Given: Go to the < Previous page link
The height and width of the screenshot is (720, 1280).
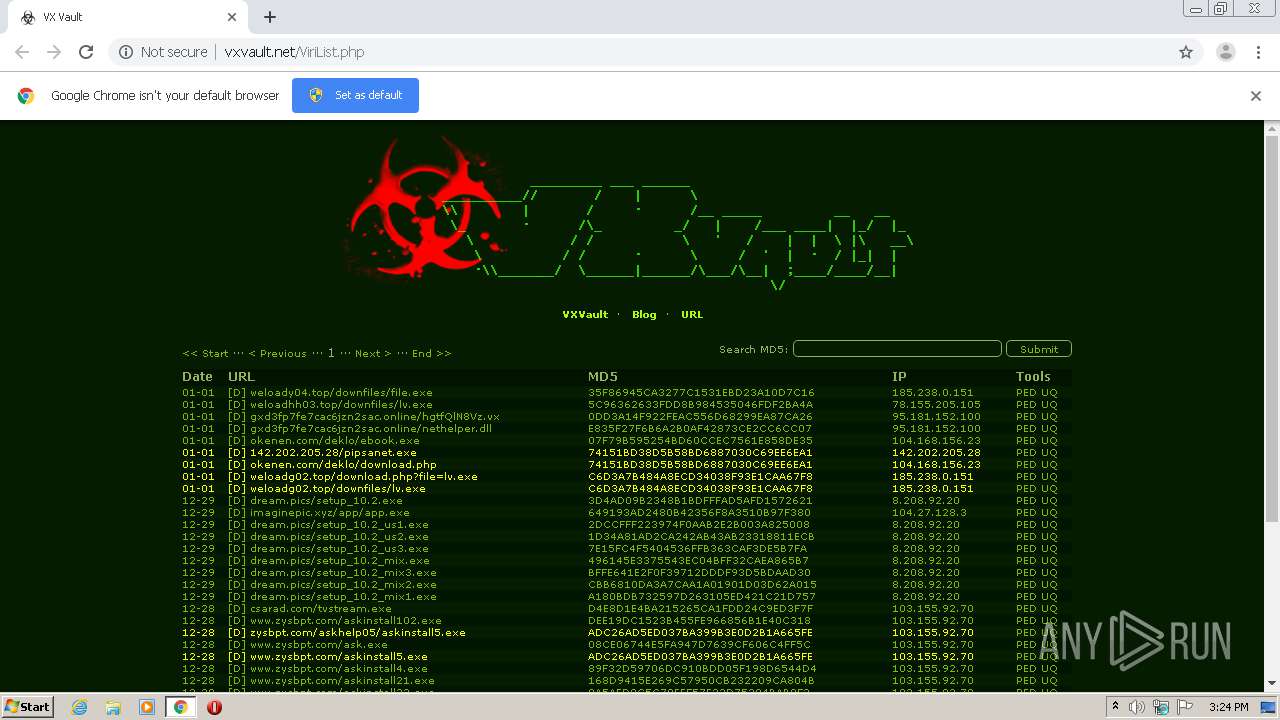Looking at the screenshot, I should click(277, 353).
